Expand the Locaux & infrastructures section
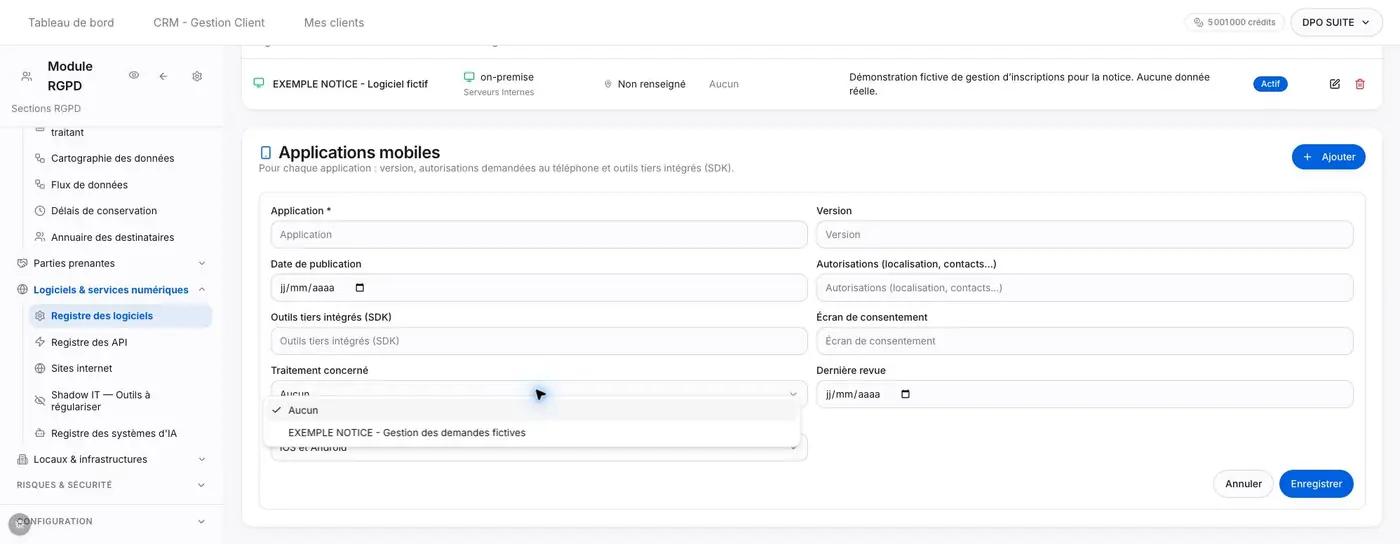The height and width of the screenshot is (544, 1400). [x=202, y=459]
